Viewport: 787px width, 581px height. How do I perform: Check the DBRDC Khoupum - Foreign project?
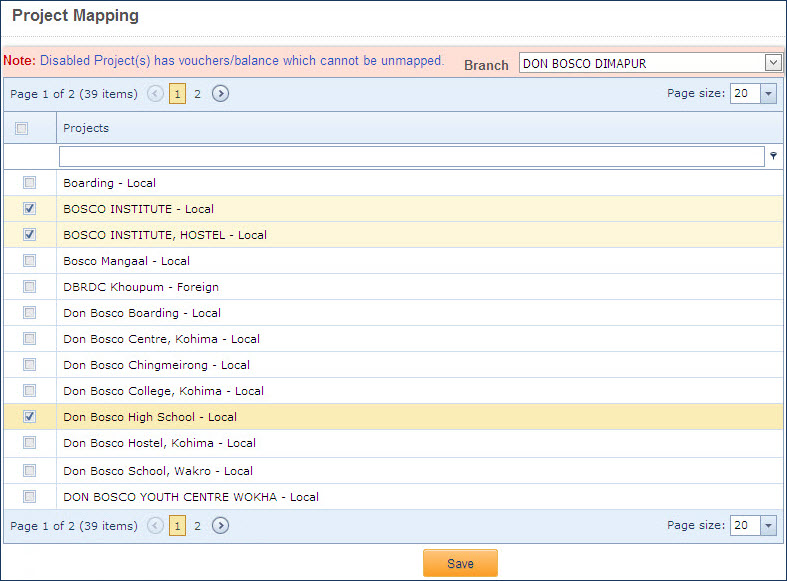point(30,286)
